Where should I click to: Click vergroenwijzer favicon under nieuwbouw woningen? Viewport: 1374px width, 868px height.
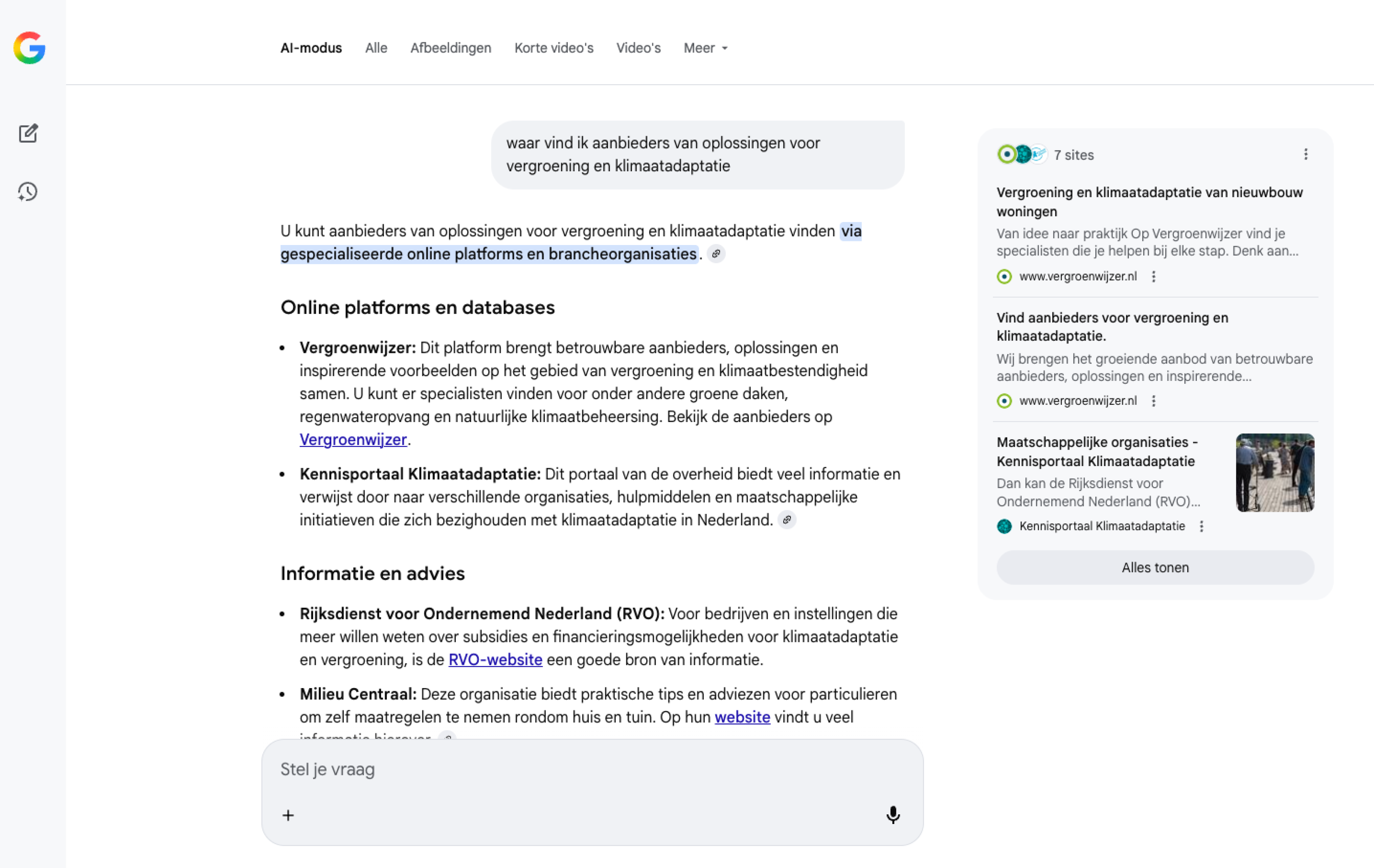click(1004, 276)
